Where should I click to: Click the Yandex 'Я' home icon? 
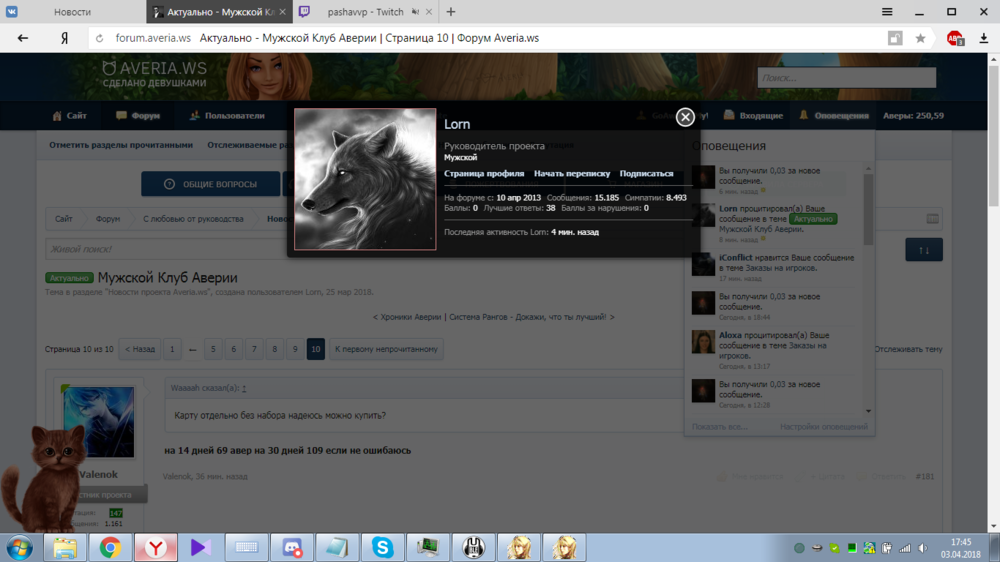point(64,38)
